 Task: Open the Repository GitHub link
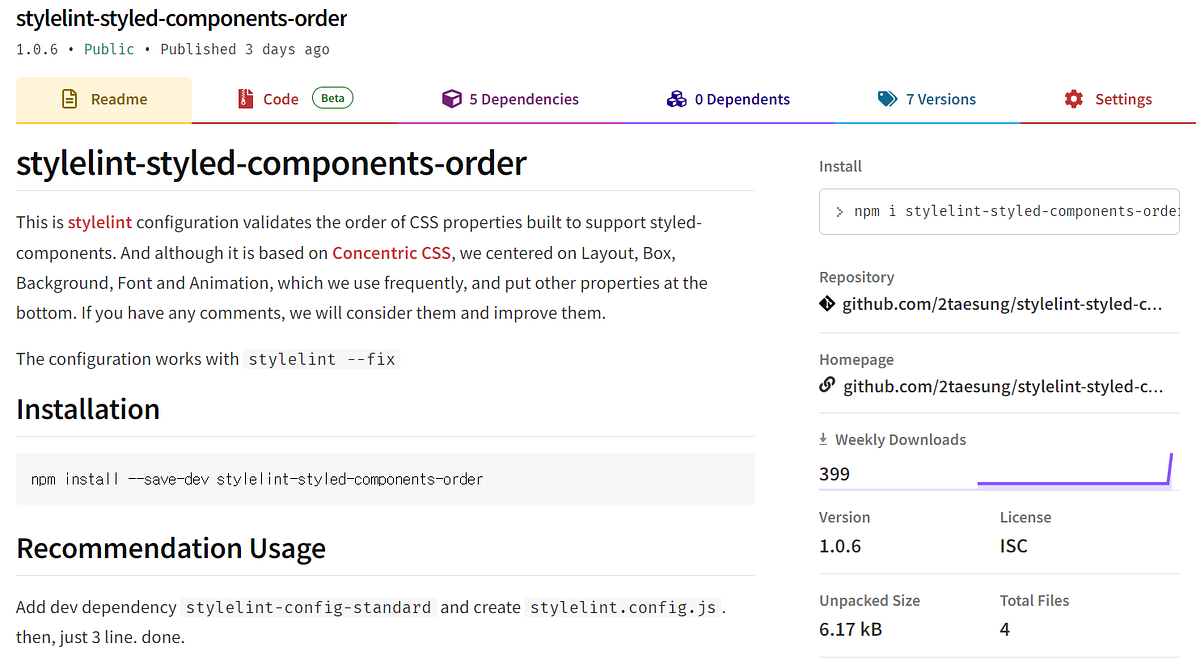1002,304
